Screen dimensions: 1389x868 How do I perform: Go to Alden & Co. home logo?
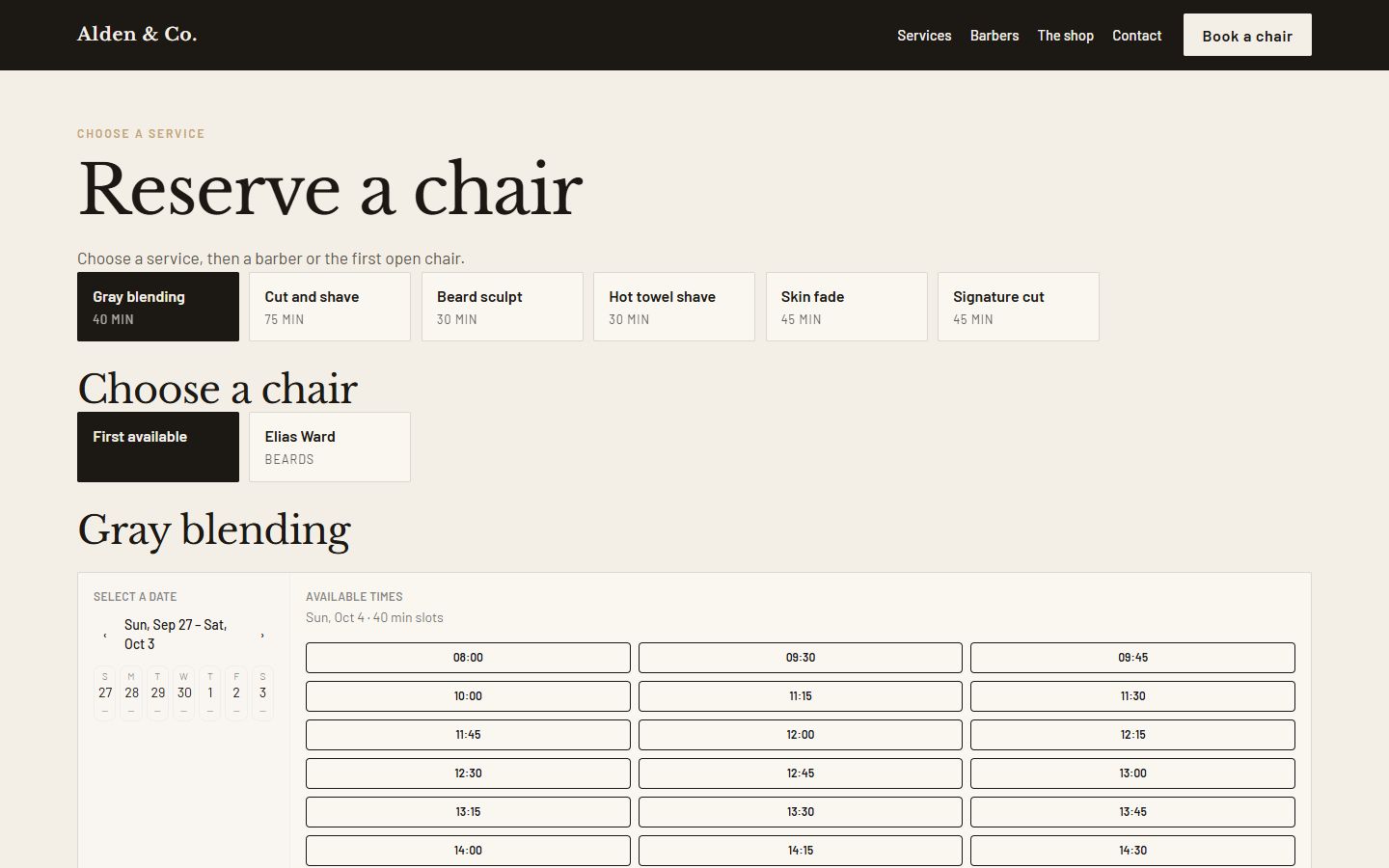click(137, 35)
